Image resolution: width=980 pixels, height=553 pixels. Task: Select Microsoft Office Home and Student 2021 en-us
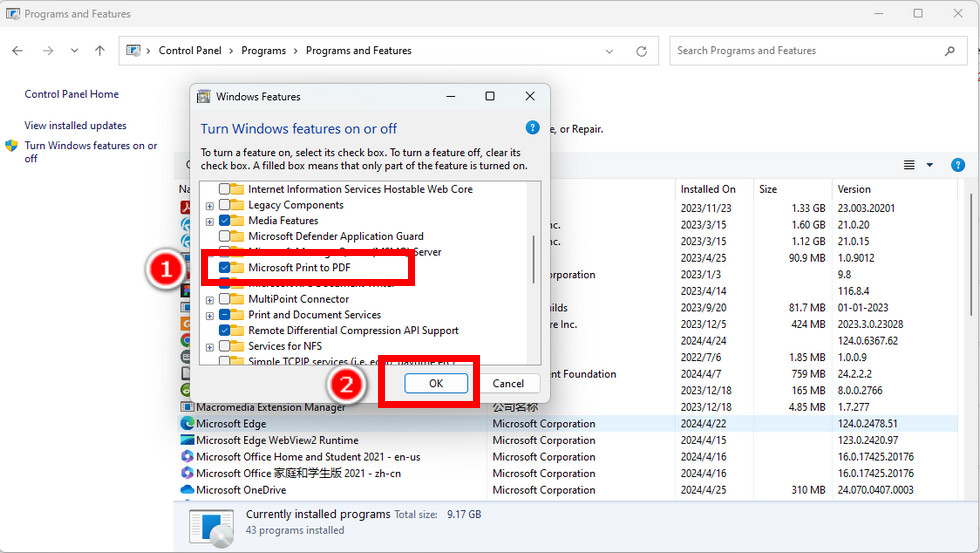click(568, 457)
